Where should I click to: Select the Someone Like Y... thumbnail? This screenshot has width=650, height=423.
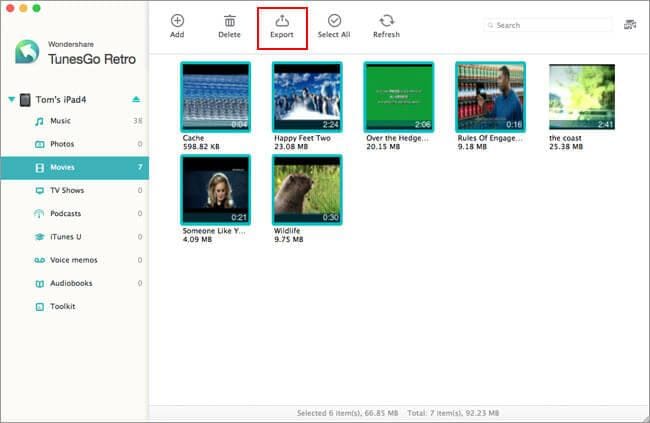coord(216,190)
